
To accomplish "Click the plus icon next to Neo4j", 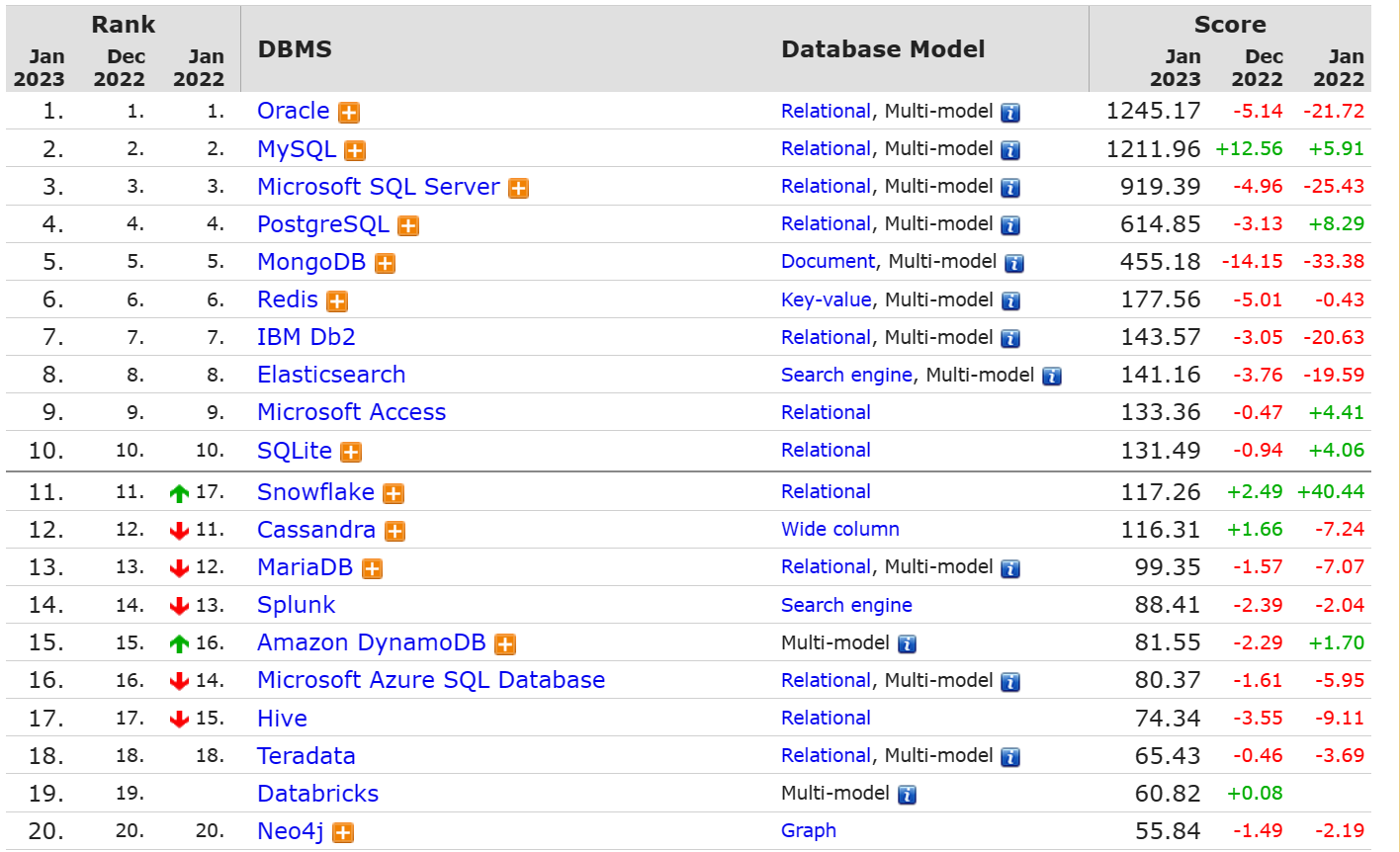I will click(343, 833).
